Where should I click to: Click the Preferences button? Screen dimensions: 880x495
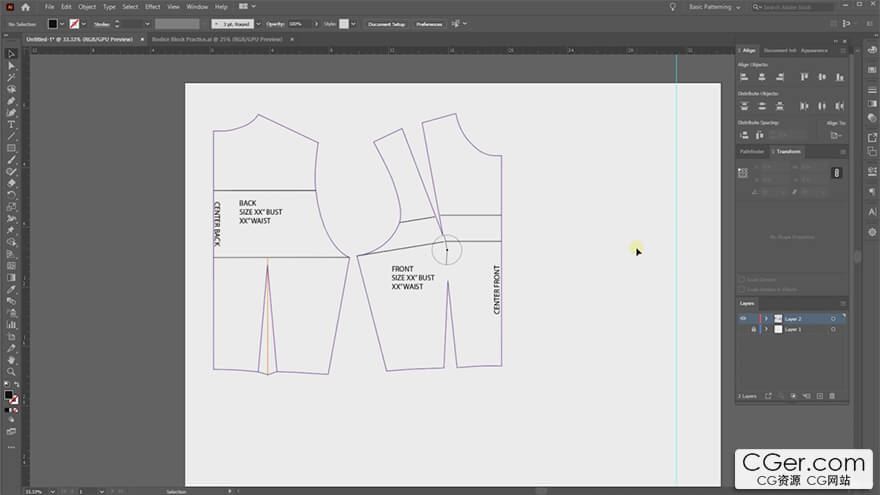429,23
